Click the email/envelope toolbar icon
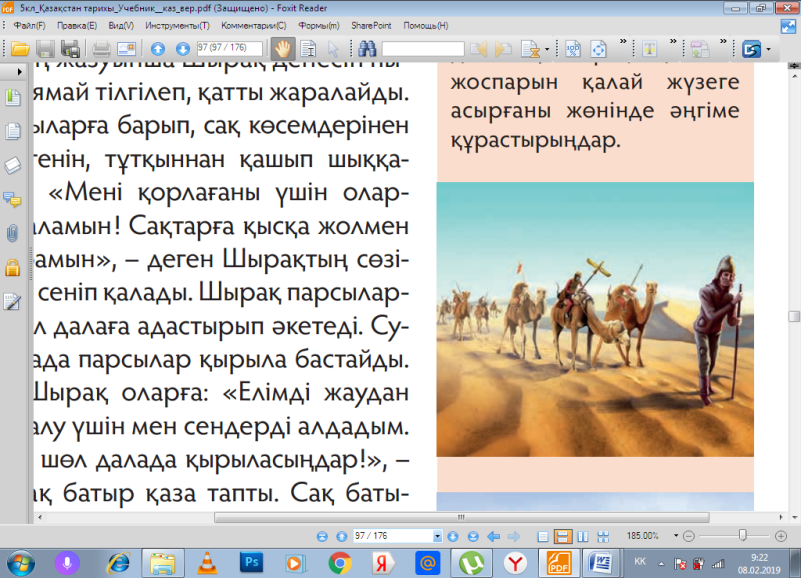Image resolution: width=801 pixels, height=578 pixels. (126, 49)
